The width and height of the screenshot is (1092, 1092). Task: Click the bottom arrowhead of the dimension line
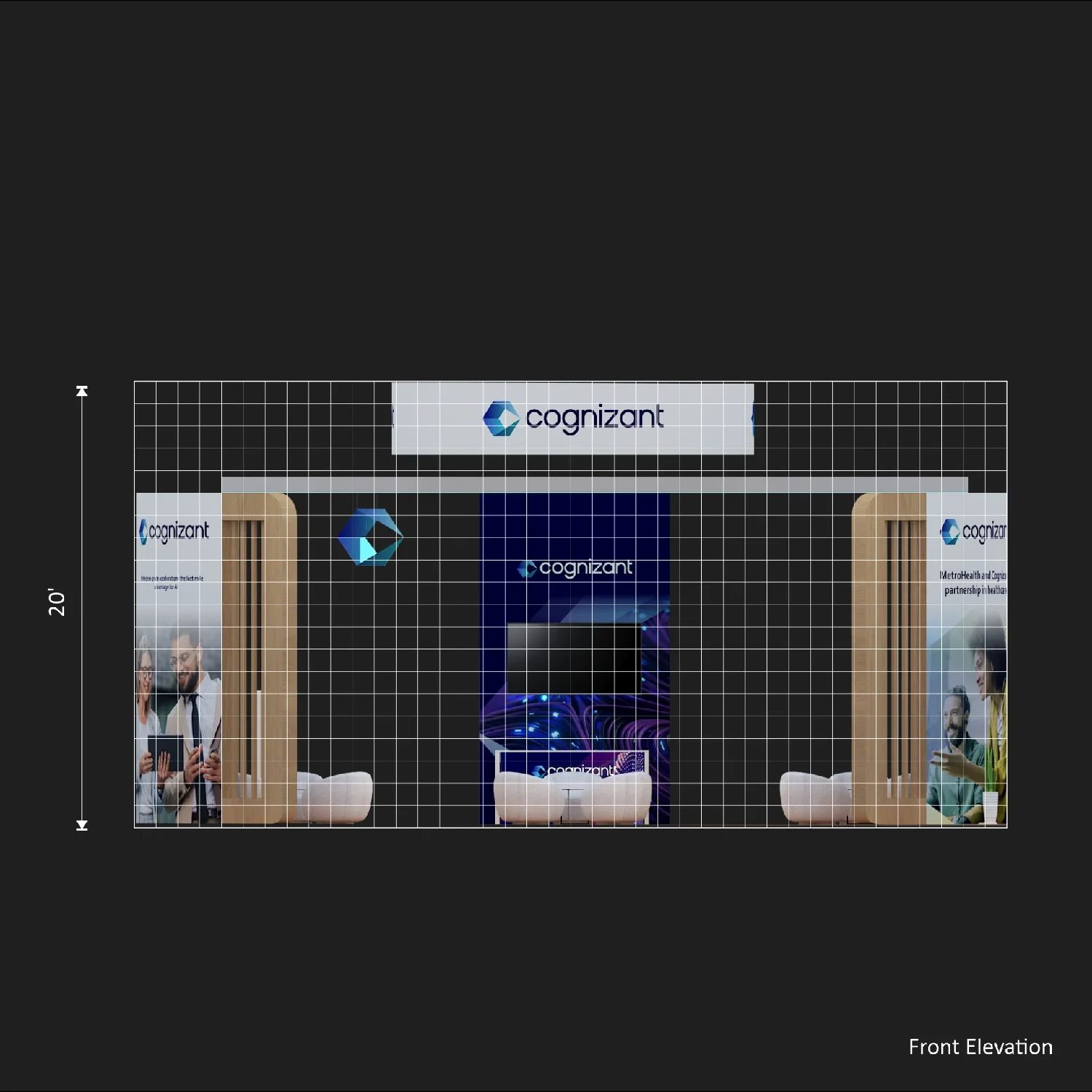click(82, 825)
